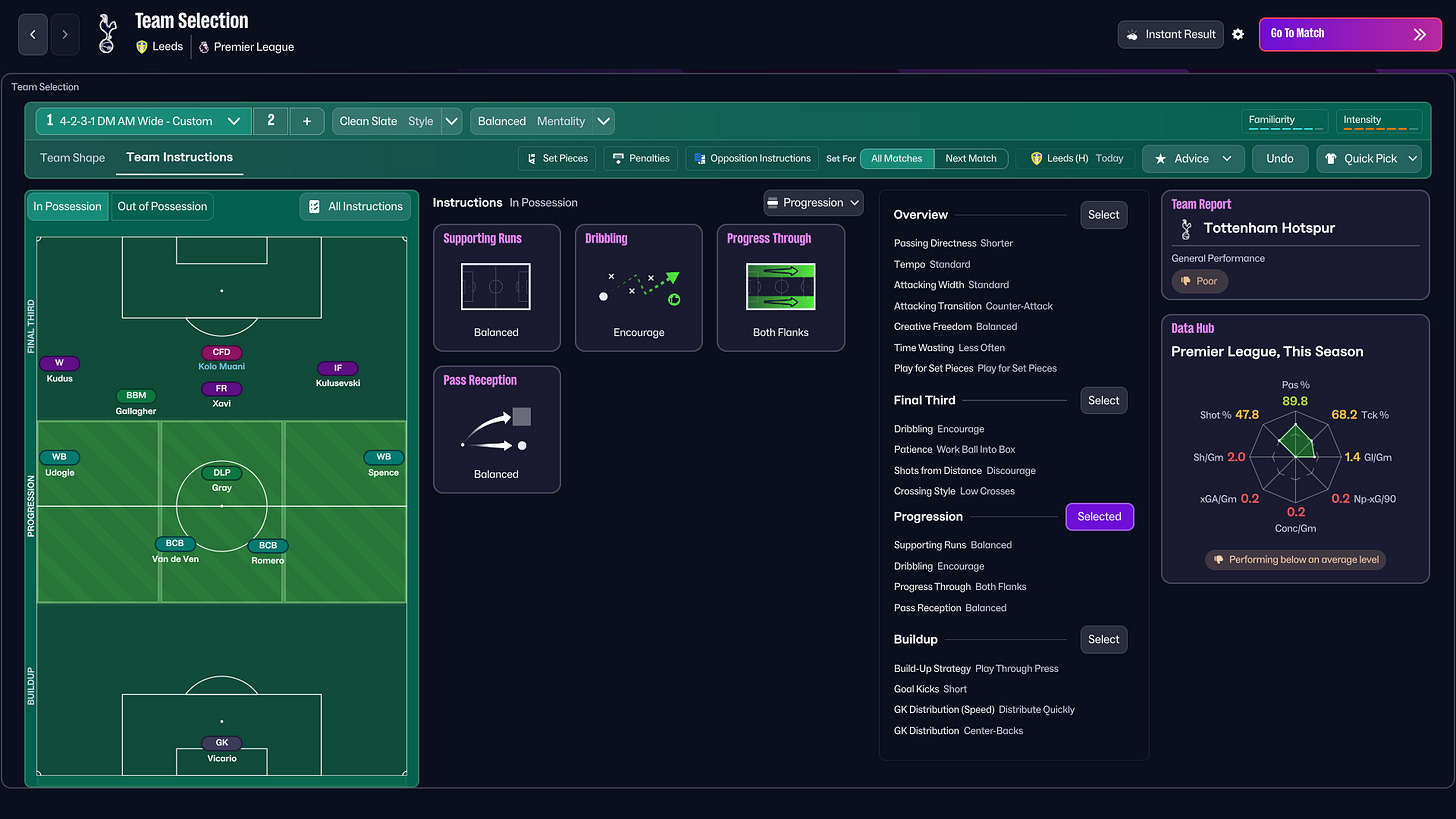Select the Final Third section

point(1104,400)
